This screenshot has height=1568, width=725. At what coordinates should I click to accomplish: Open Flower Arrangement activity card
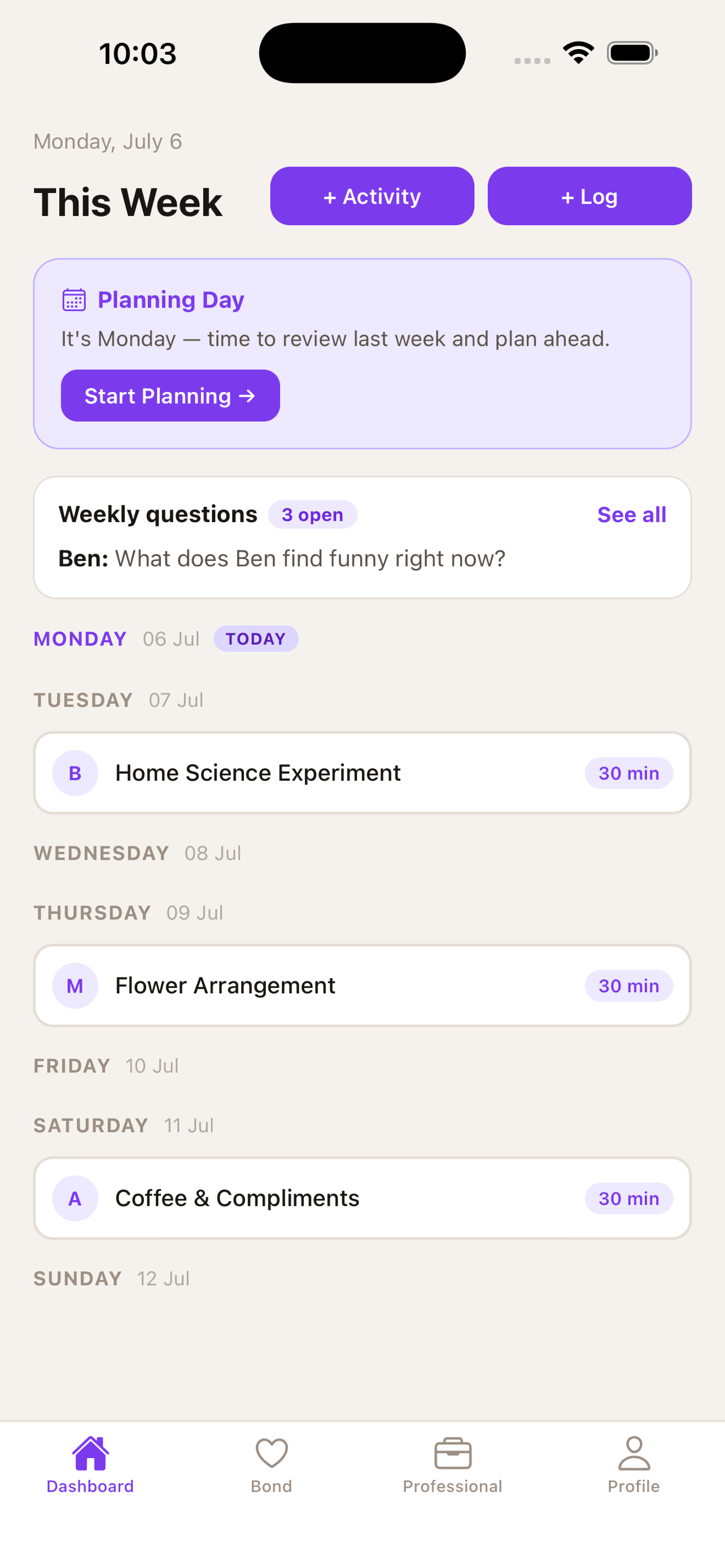coord(362,986)
